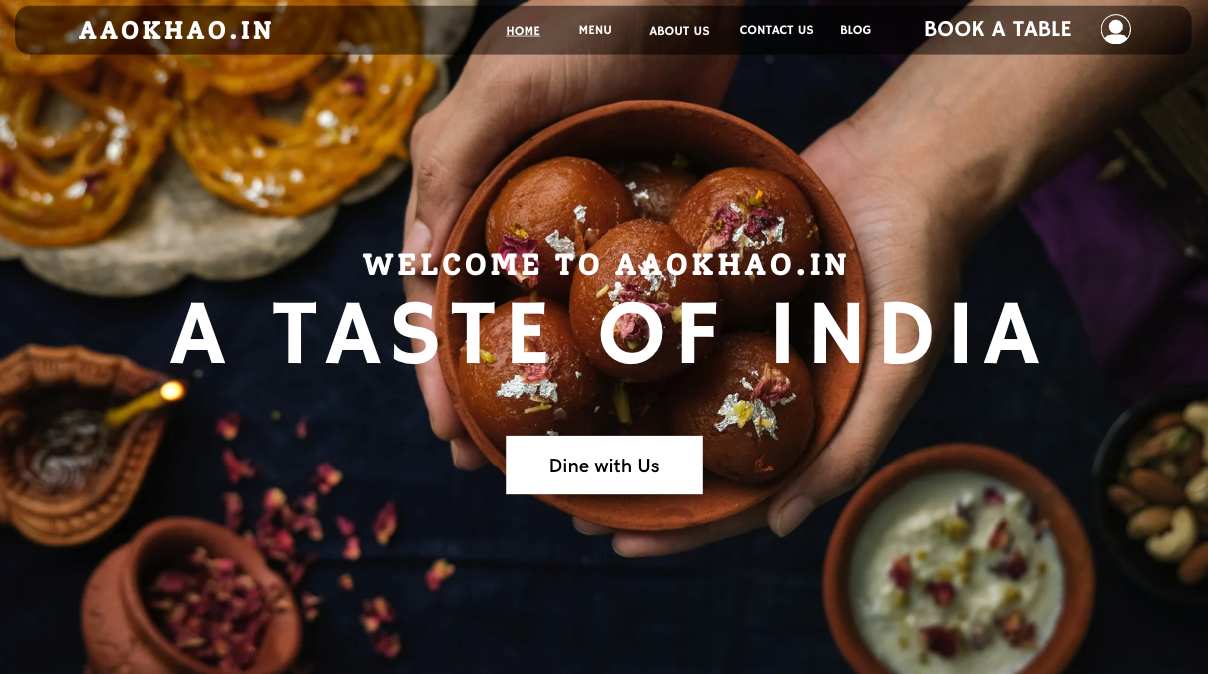Click the Dine with Us button
The height and width of the screenshot is (674, 1208).
click(x=604, y=465)
